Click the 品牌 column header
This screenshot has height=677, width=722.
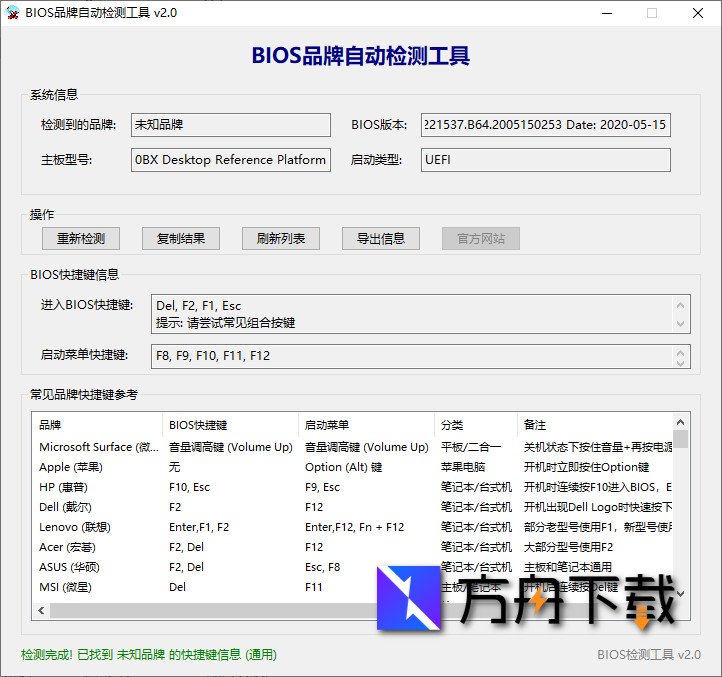click(97, 425)
